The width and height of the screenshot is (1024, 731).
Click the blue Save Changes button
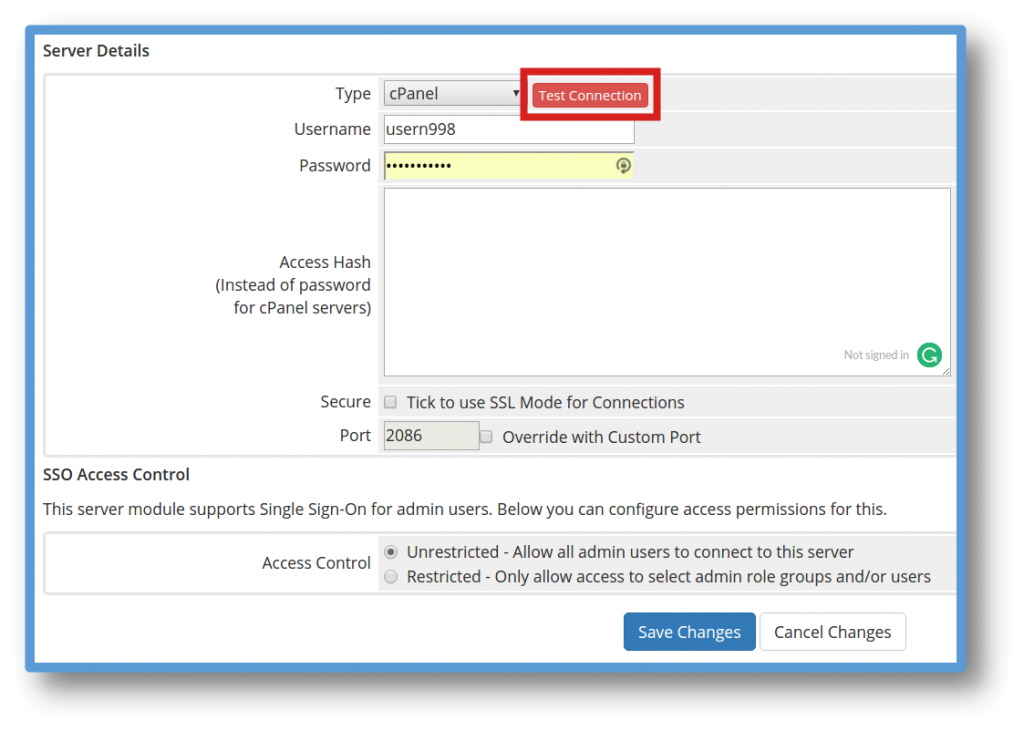pos(689,632)
